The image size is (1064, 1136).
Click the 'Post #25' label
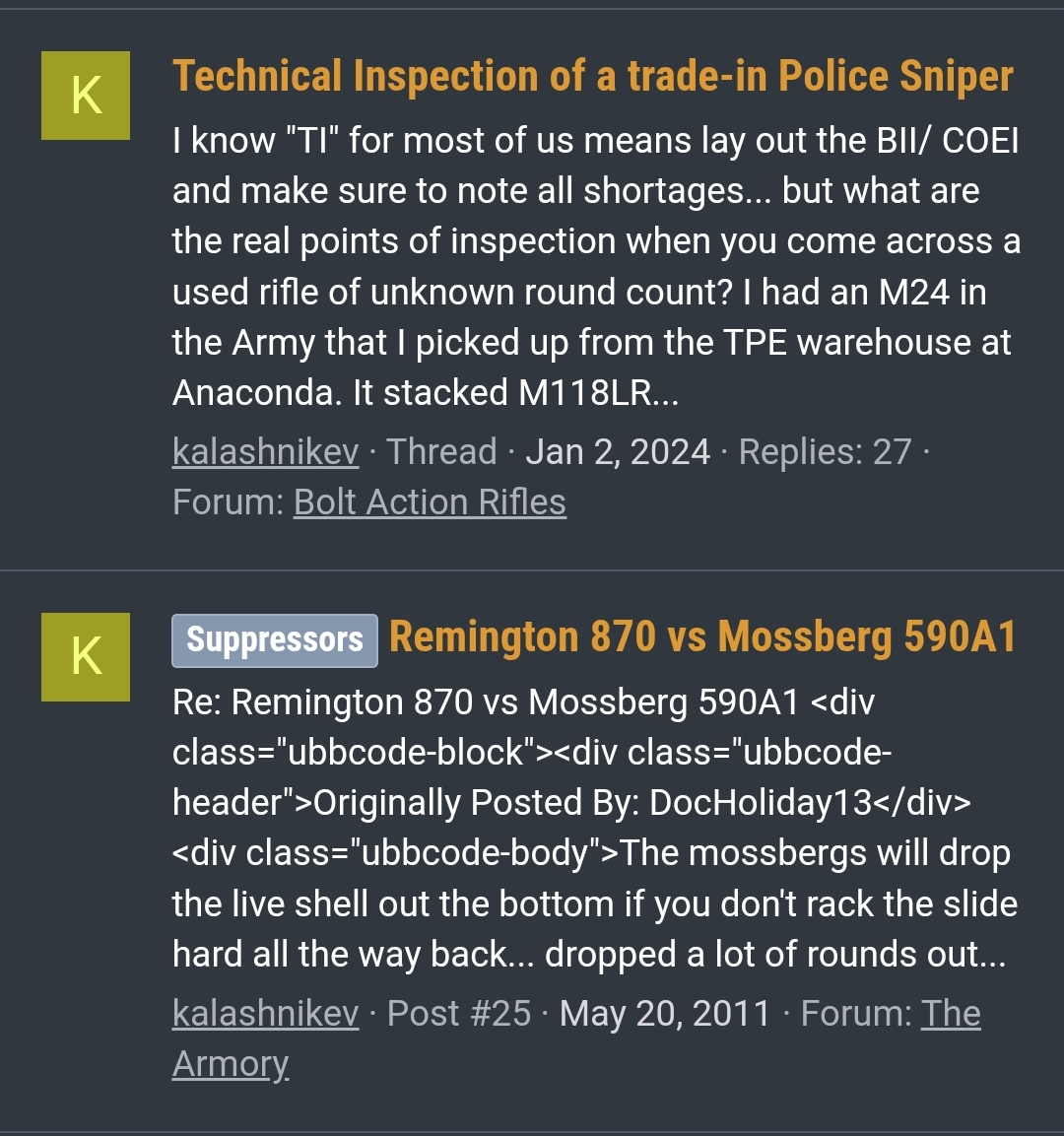tap(459, 1014)
